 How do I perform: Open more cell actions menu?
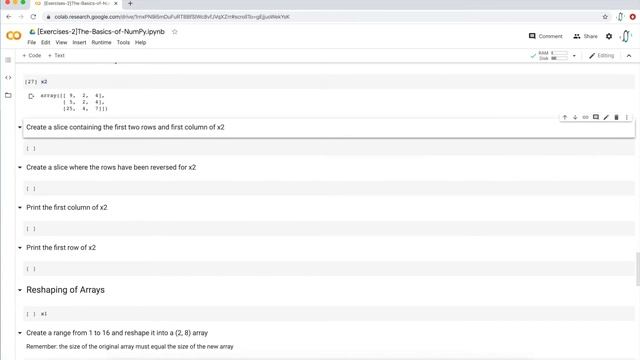pyautogui.click(x=627, y=118)
